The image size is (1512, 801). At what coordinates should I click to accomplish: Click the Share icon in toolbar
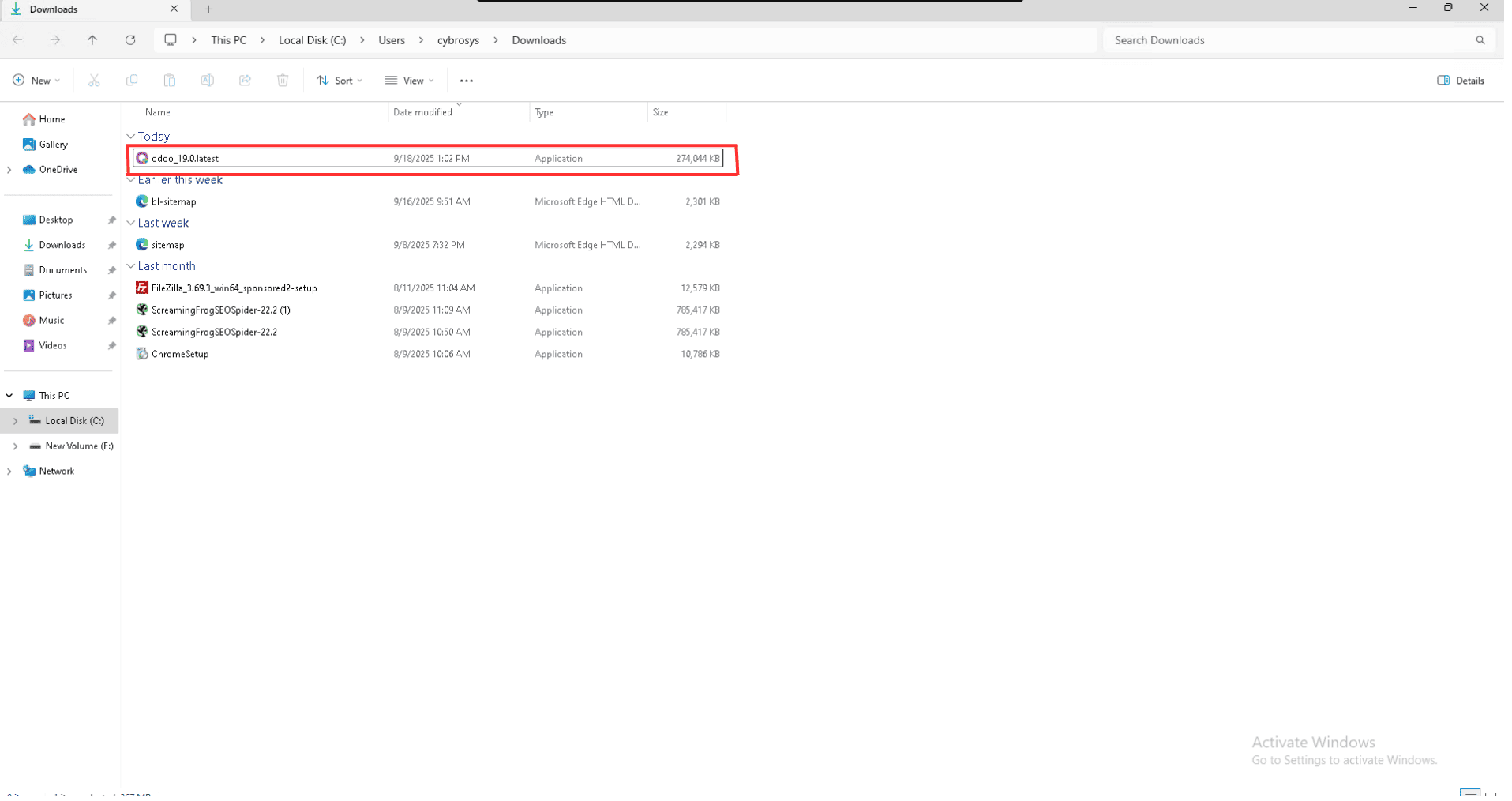(246, 81)
